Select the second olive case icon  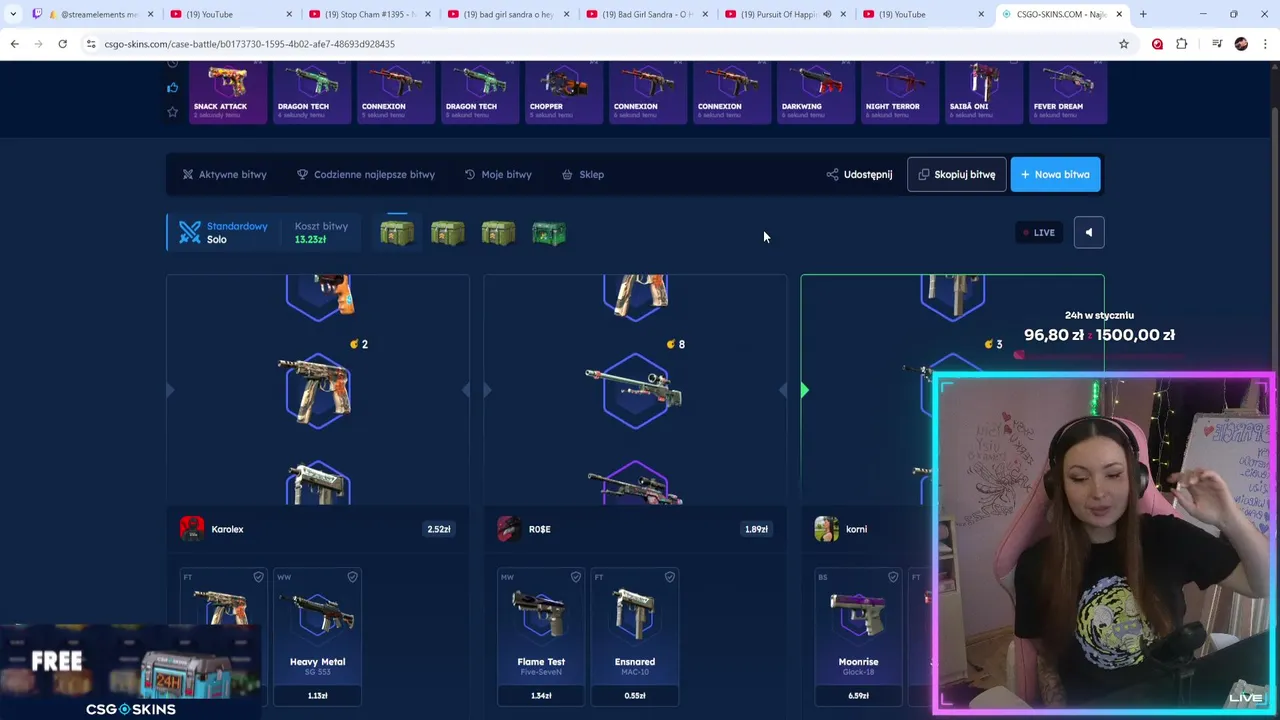(447, 233)
